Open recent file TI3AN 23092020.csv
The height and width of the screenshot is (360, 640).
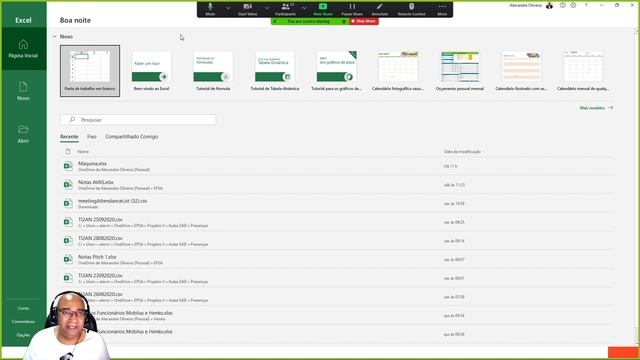click(336, 278)
